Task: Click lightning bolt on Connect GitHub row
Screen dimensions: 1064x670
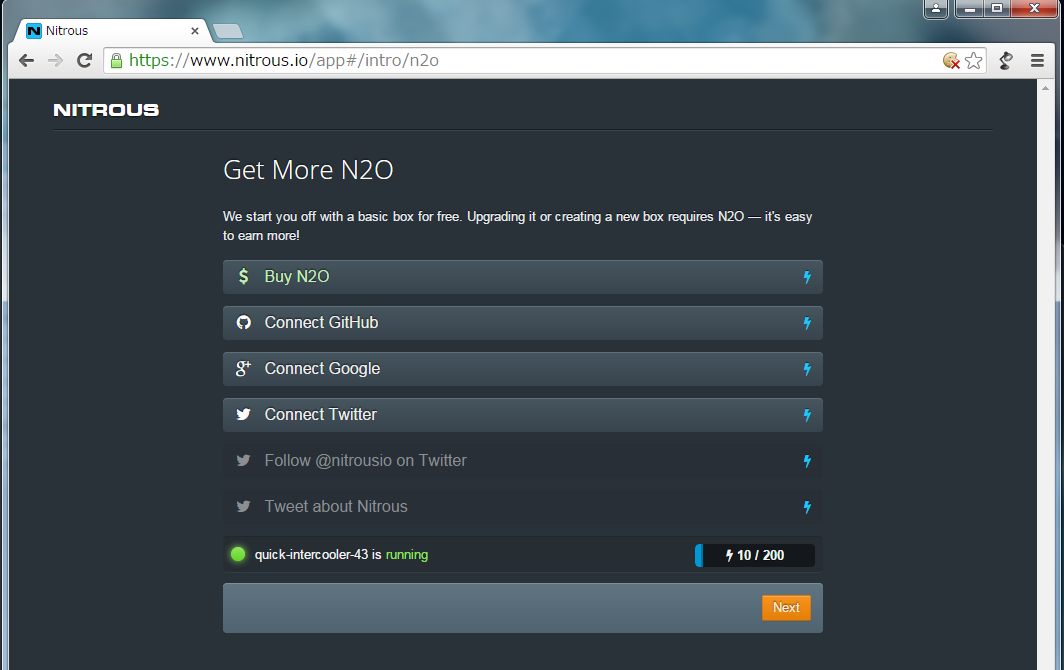Action: 807,323
